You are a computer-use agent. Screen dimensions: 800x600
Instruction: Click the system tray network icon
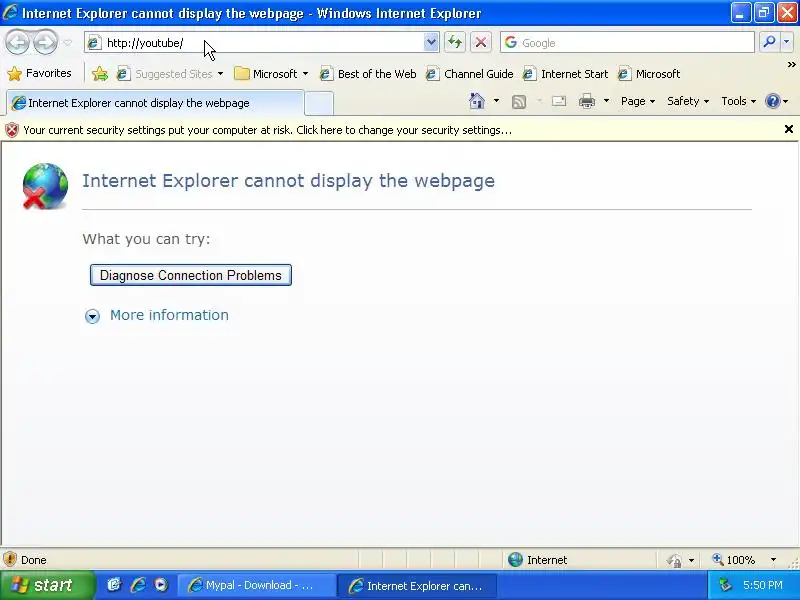pos(724,585)
